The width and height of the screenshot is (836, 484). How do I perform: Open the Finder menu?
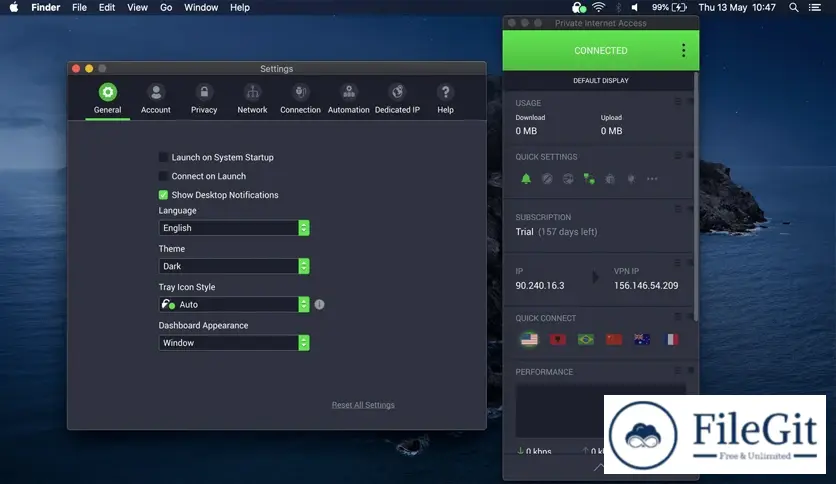pyautogui.click(x=46, y=7)
